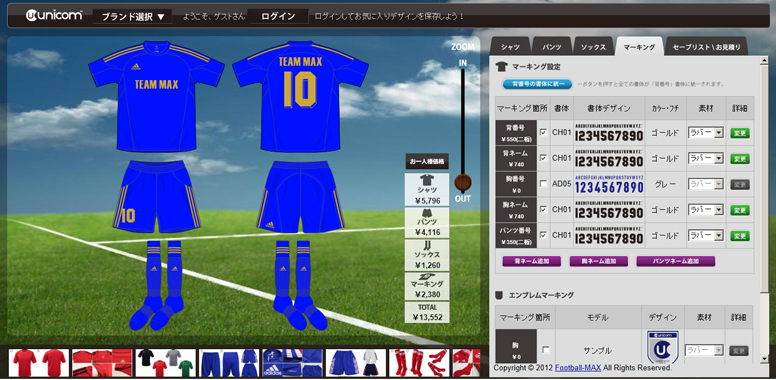Click the 背ネーム追加 button
This screenshot has height=380, width=776.
pyautogui.click(x=532, y=261)
